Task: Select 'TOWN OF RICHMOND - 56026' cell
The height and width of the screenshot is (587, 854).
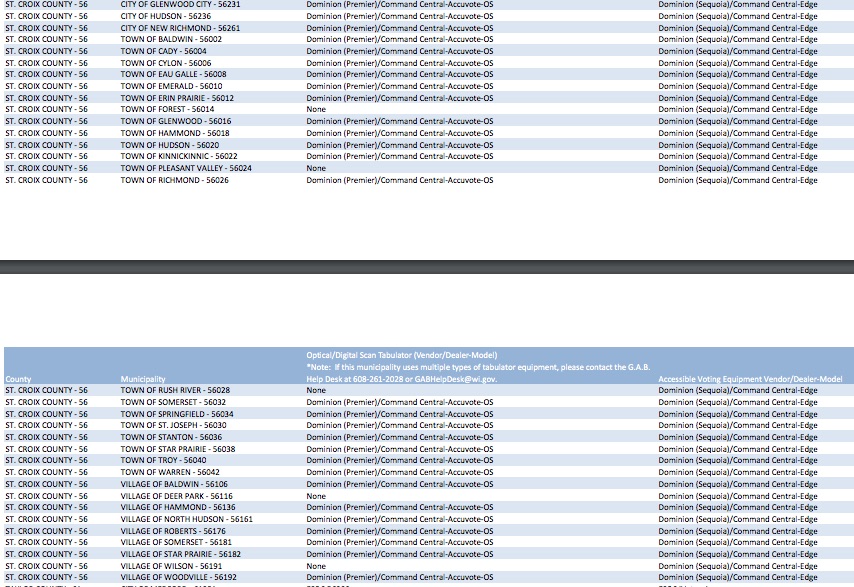Action: [174, 180]
